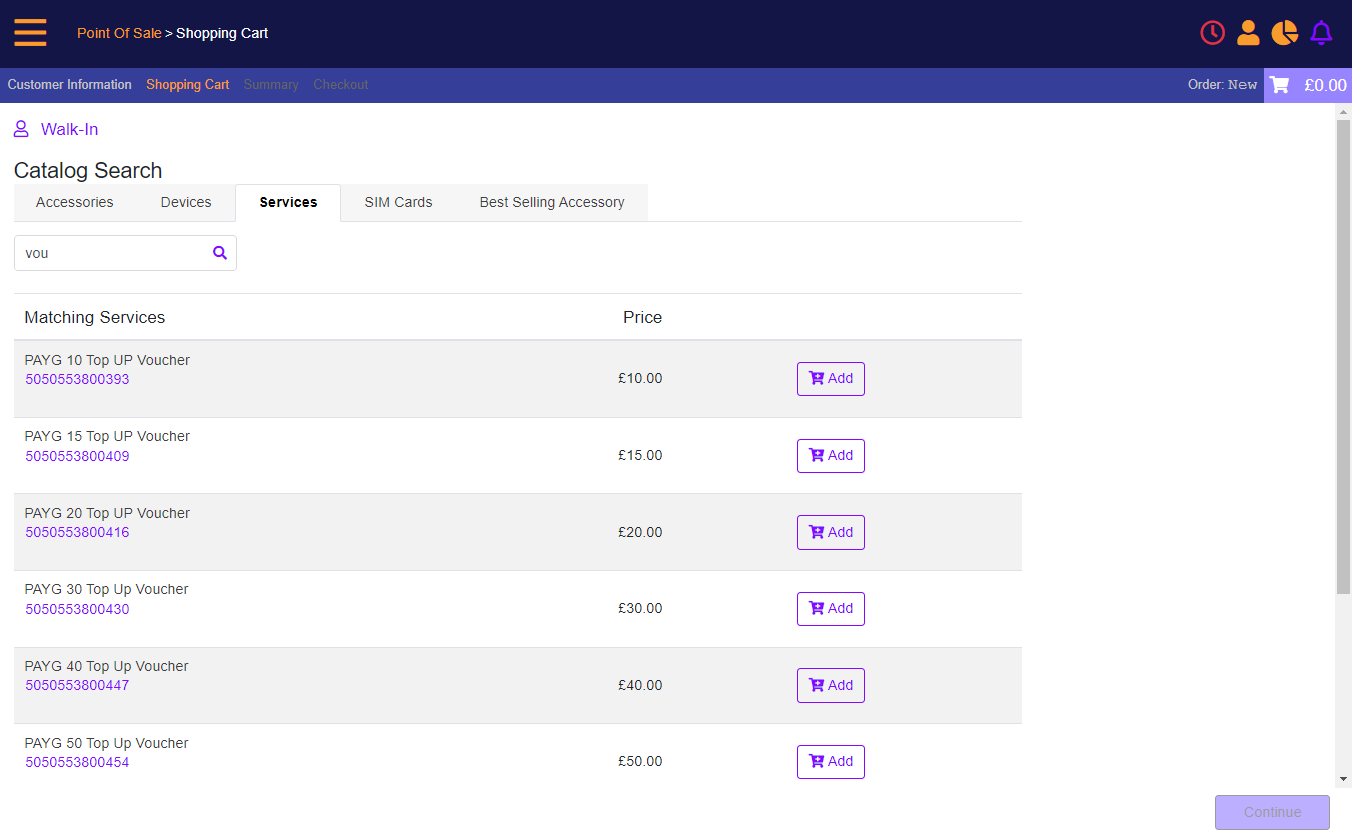The width and height of the screenshot is (1352, 837).
Task: Open the notifications bell
Action: [1321, 33]
